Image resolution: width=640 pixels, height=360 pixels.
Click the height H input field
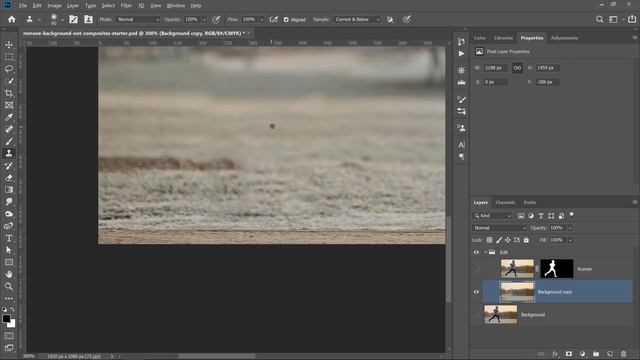click(x=547, y=68)
